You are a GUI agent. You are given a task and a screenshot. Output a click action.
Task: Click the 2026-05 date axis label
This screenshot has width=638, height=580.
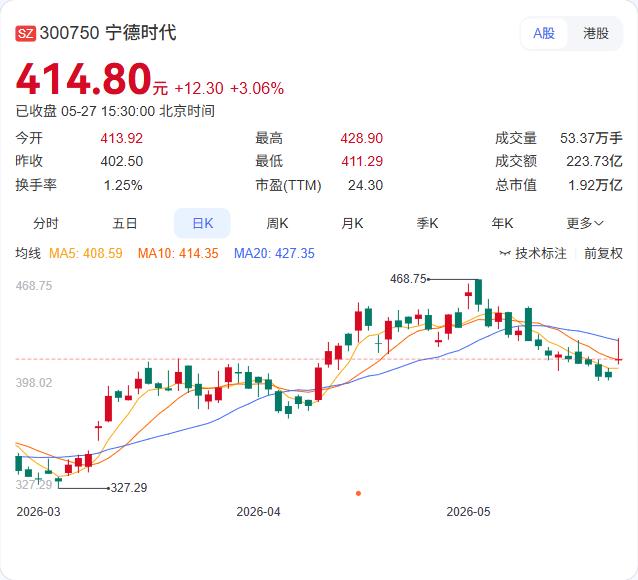point(468,512)
